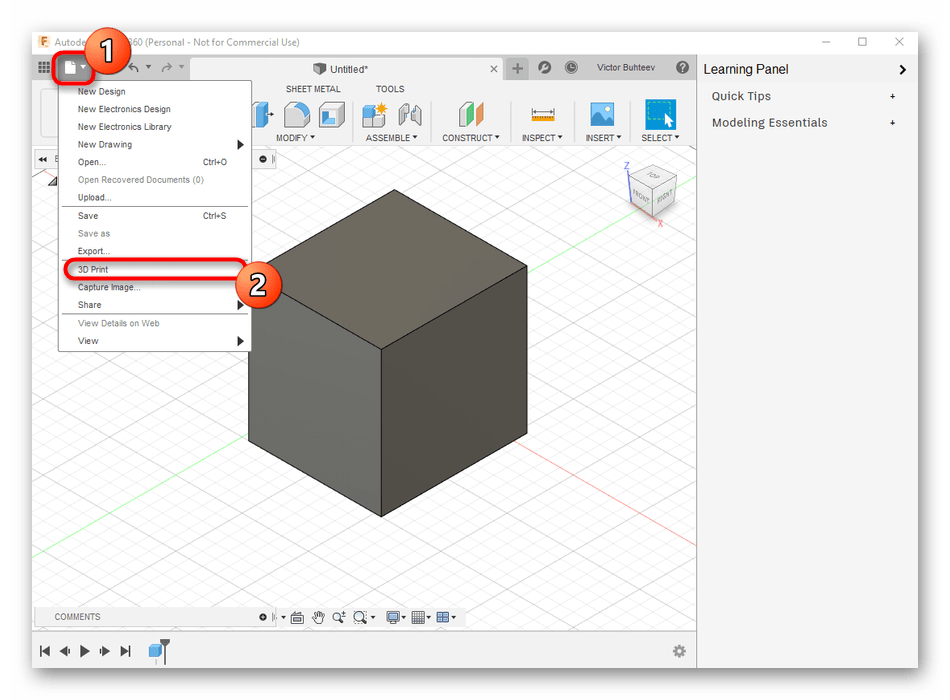
Task: Expand the MODIFY dropdown menu
Action: point(295,138)
